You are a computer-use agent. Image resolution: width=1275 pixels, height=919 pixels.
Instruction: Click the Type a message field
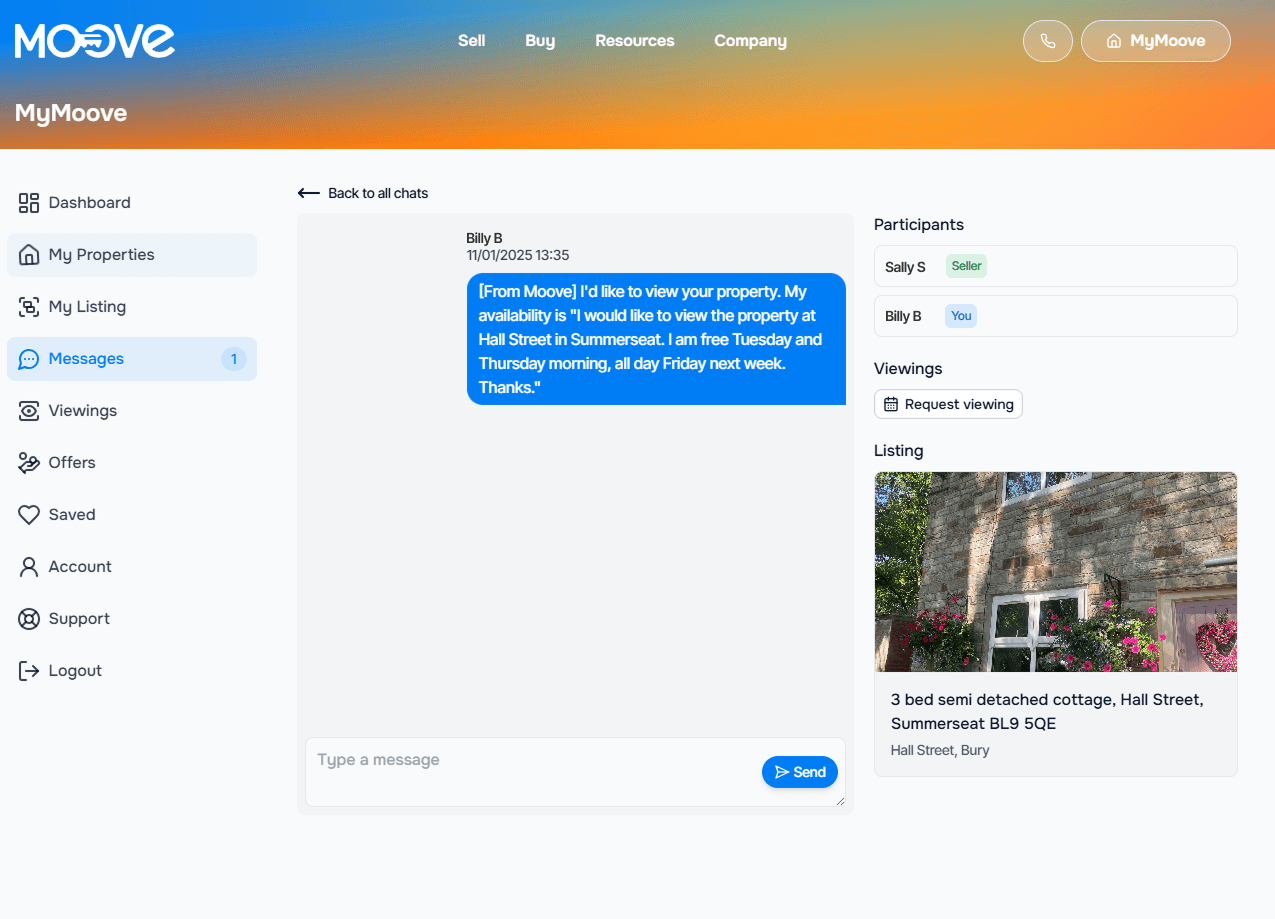pyautogui.click(x=530, y=771)
